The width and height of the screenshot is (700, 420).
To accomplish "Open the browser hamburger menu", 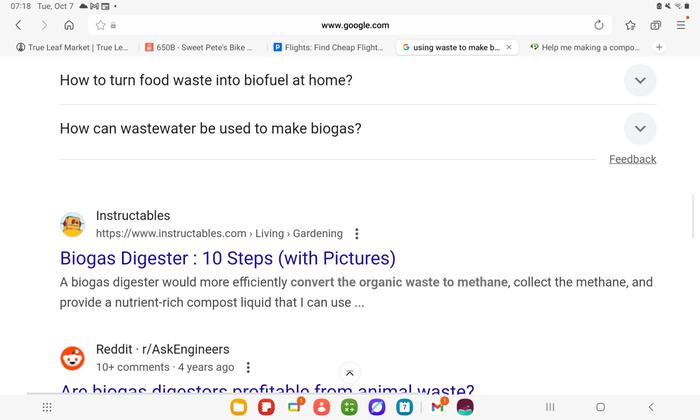I will click(681, 25).
